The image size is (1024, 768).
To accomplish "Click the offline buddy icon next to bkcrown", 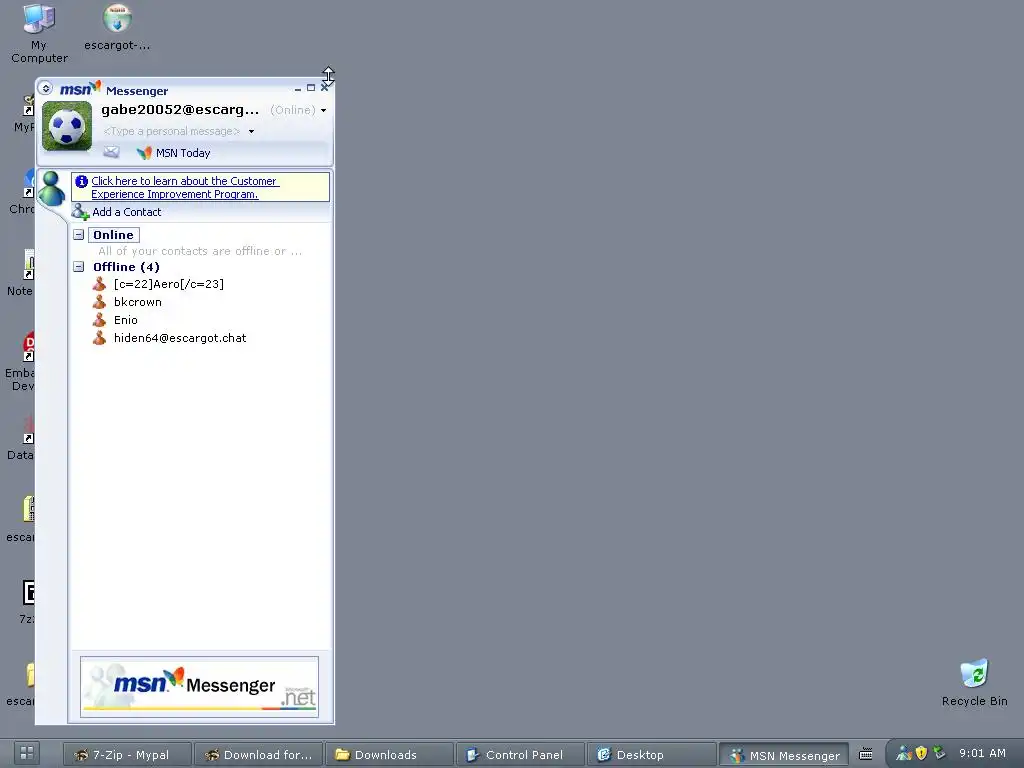I will pyautogui.click(x=99, y=302).
